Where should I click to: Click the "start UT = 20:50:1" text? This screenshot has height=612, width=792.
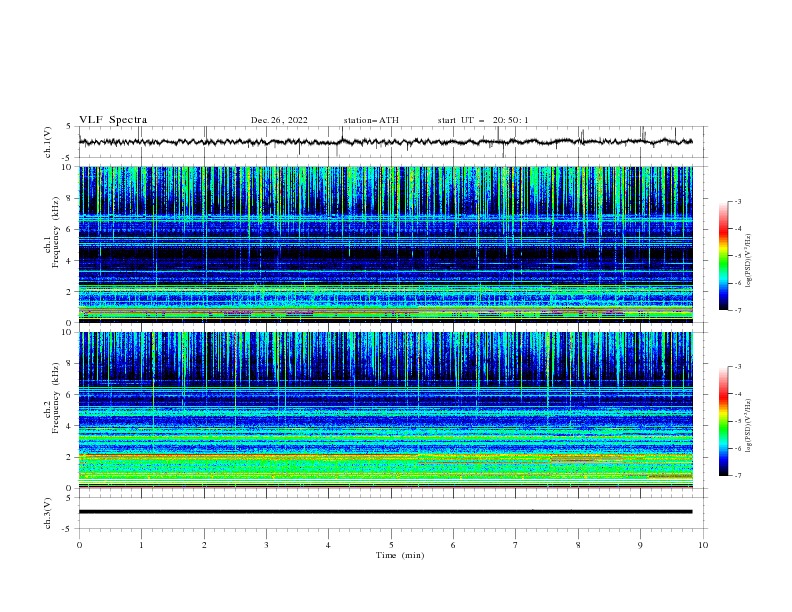tap(482, 120)
